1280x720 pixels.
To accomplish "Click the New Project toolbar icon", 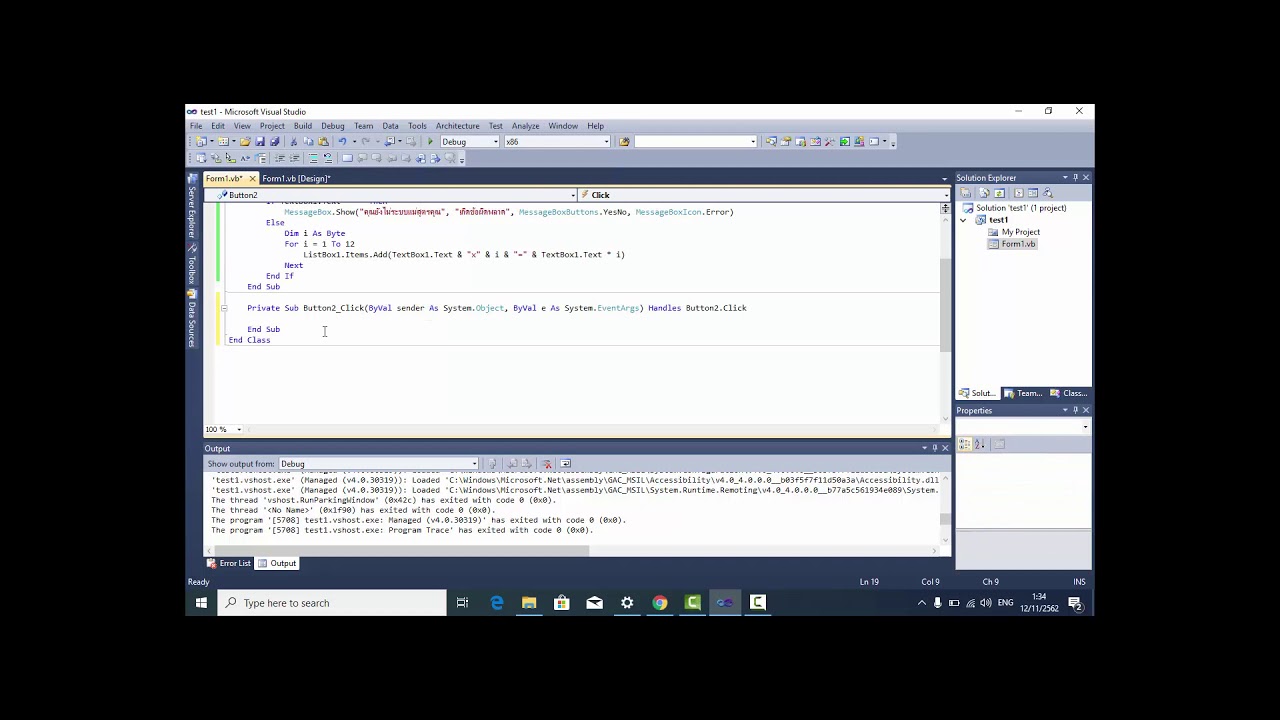I will tap(201, 141).
